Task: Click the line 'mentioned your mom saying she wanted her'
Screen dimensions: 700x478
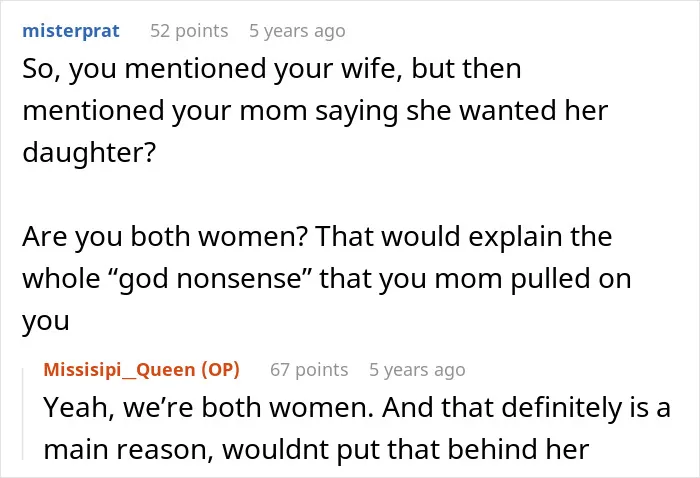Action: pyautogui.click(x=315, y=111)
